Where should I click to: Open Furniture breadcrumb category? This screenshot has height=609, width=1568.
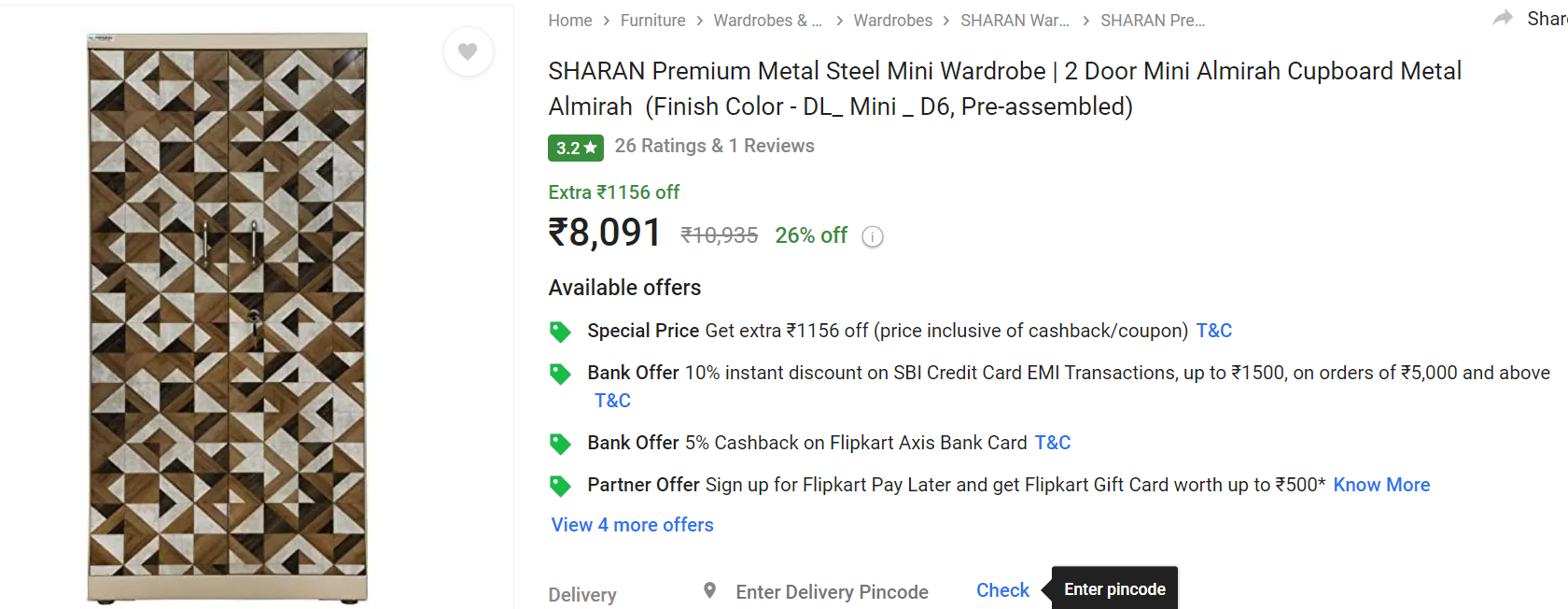click(652, 21)
